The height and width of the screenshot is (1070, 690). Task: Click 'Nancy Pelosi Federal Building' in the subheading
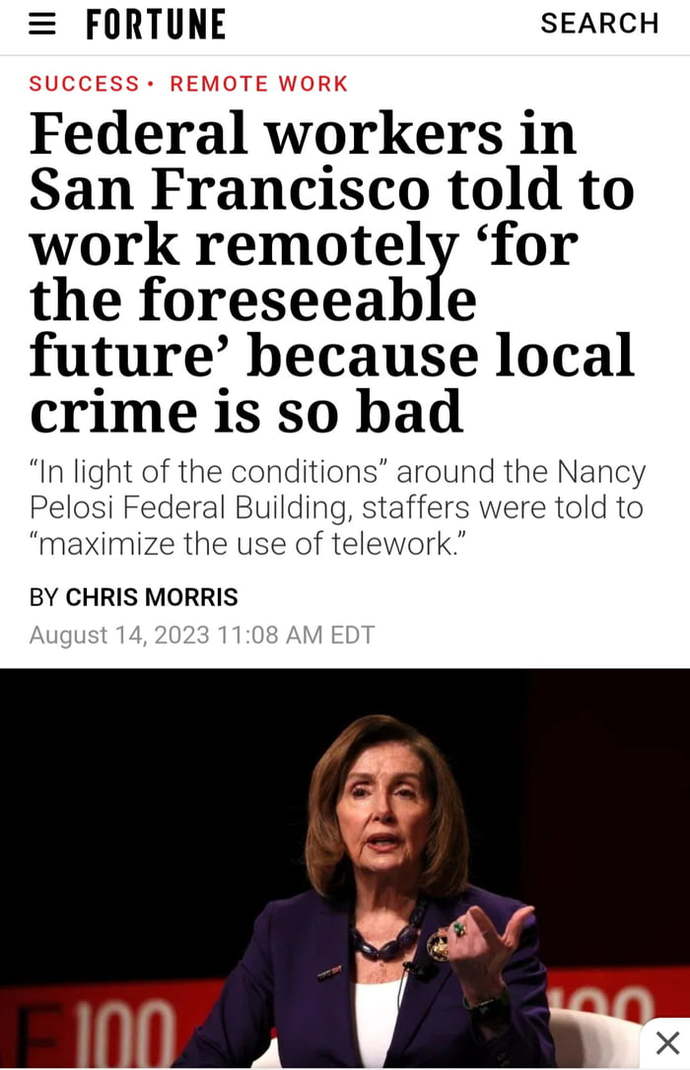[x=337, y=490]
